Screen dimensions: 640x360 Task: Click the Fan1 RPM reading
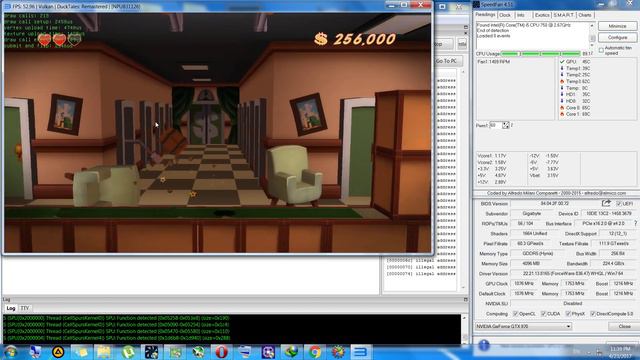pos(493,62)
